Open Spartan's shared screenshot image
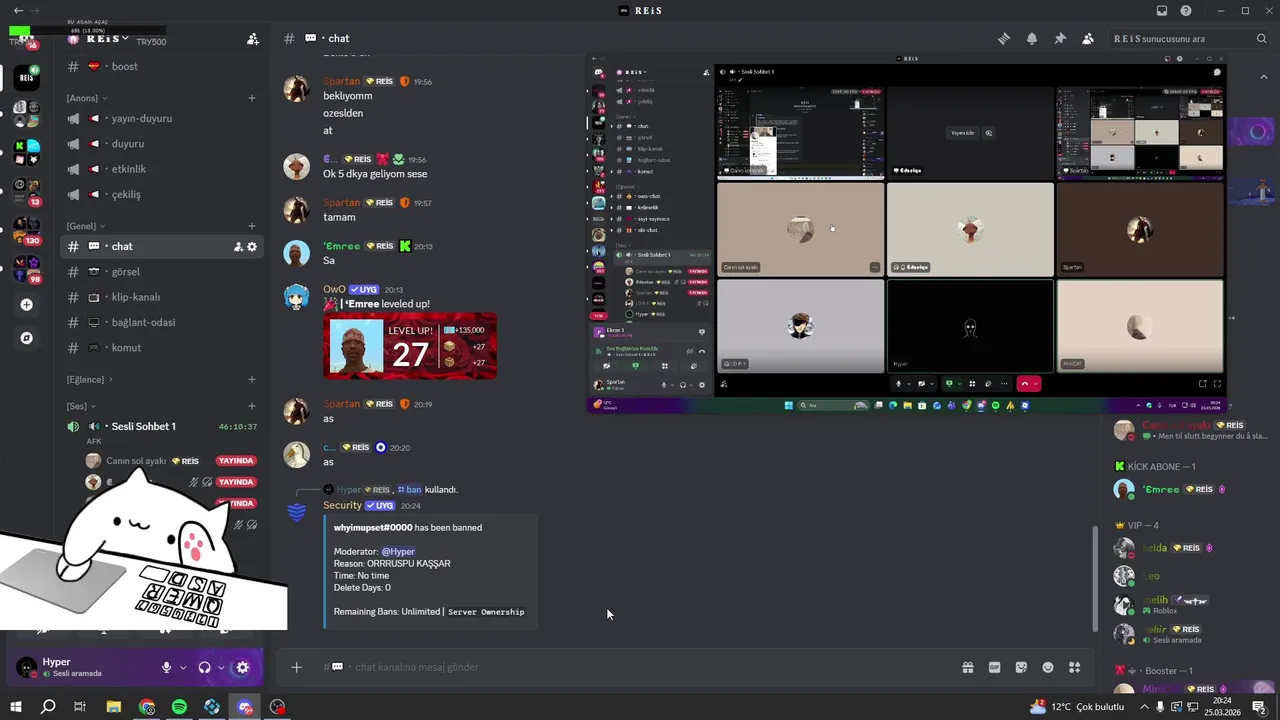 pyautogui.click(x=906, y=233)
